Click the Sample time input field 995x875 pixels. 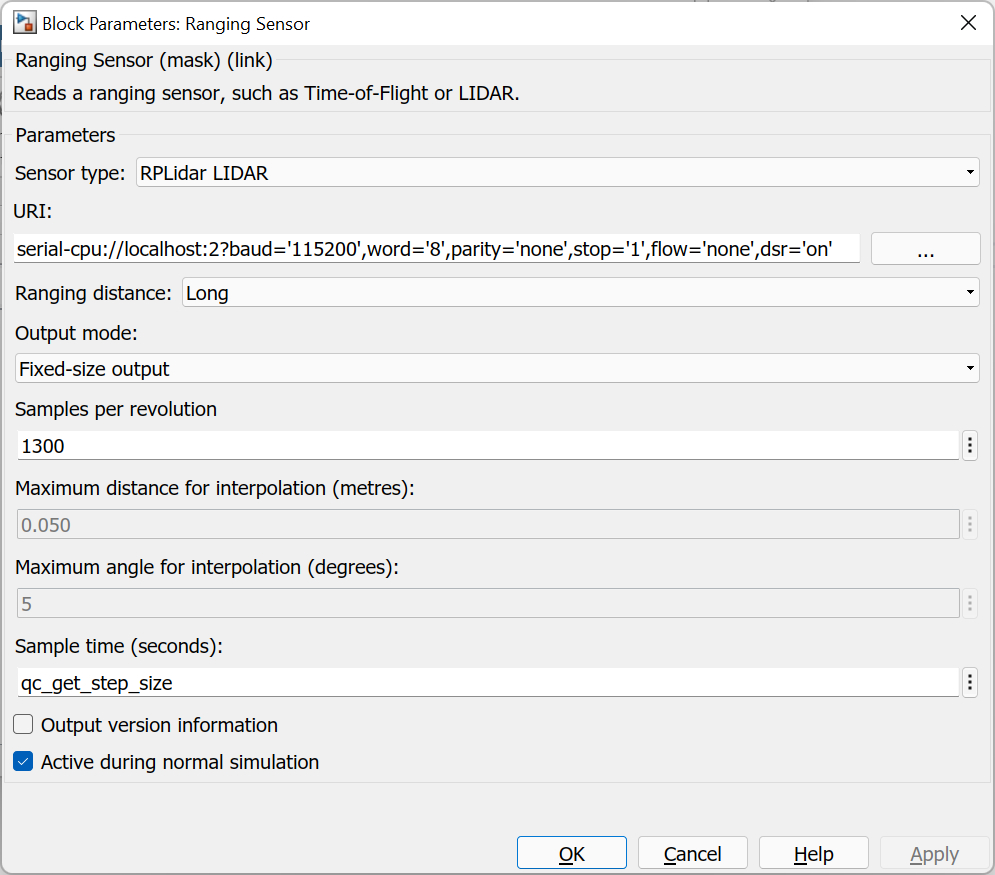pyautogui.click(x=487, y=683)
